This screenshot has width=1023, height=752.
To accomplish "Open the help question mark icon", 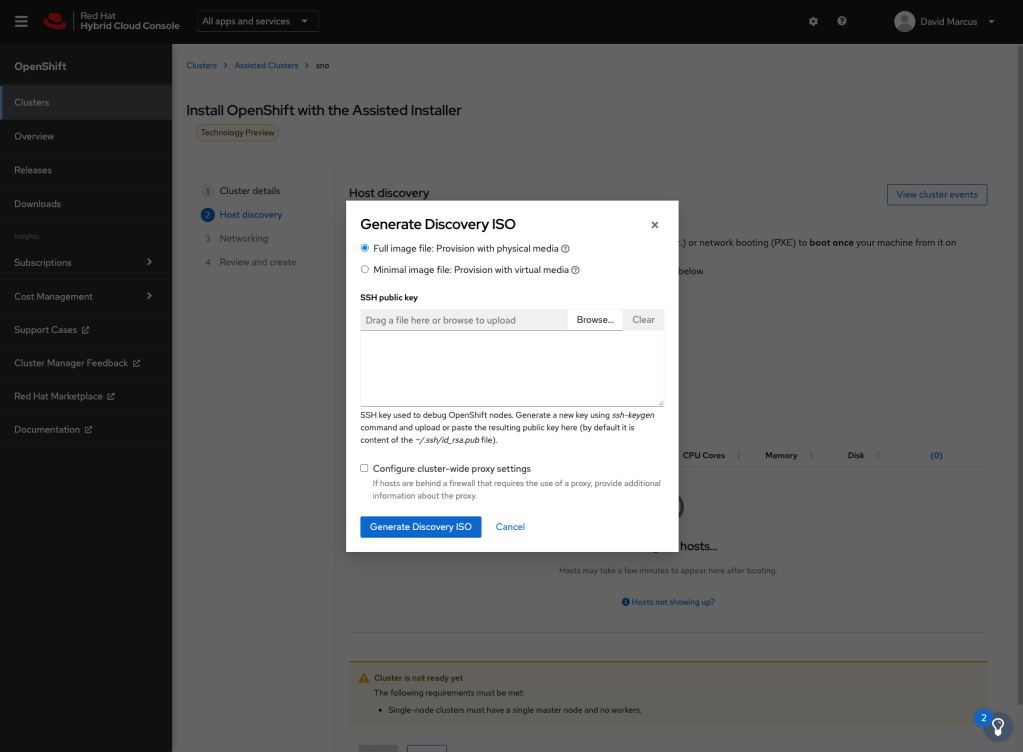I will [x=842, y=21].
